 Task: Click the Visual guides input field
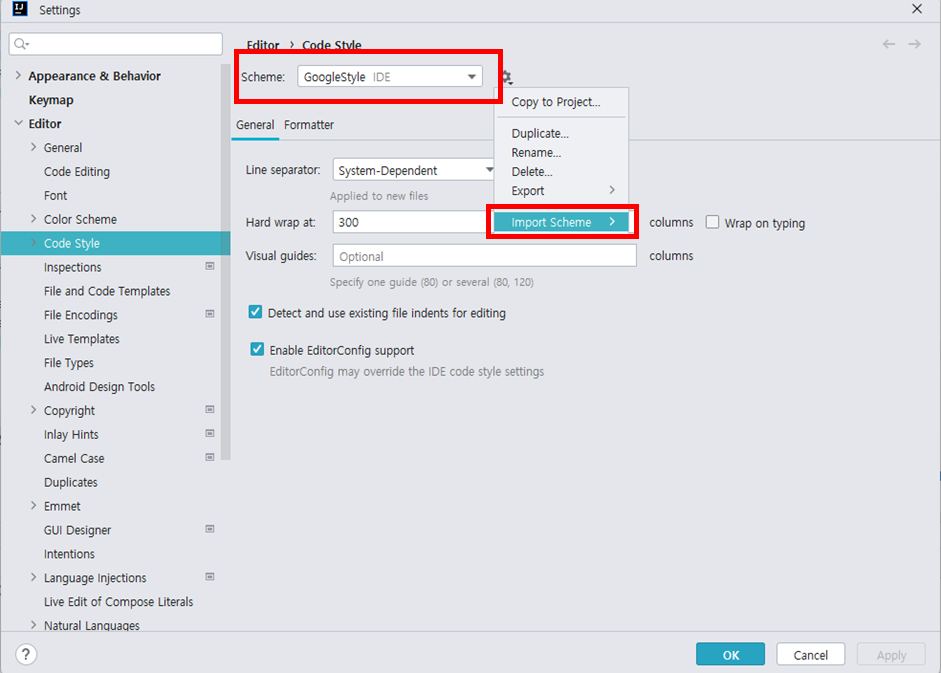point(484,255)
